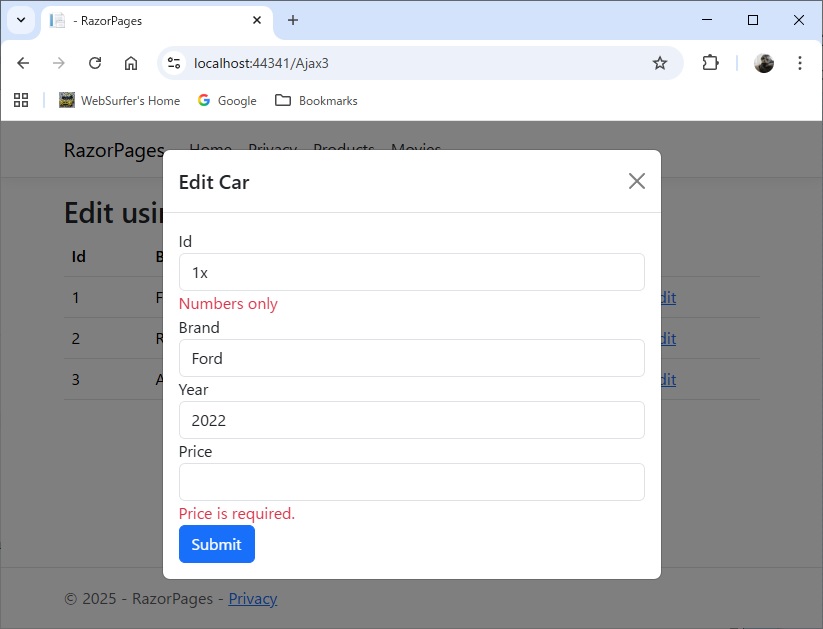Screen dimensions: 823x629
Task: Click the Year input field showing 2022
Action: click(412, 420)
